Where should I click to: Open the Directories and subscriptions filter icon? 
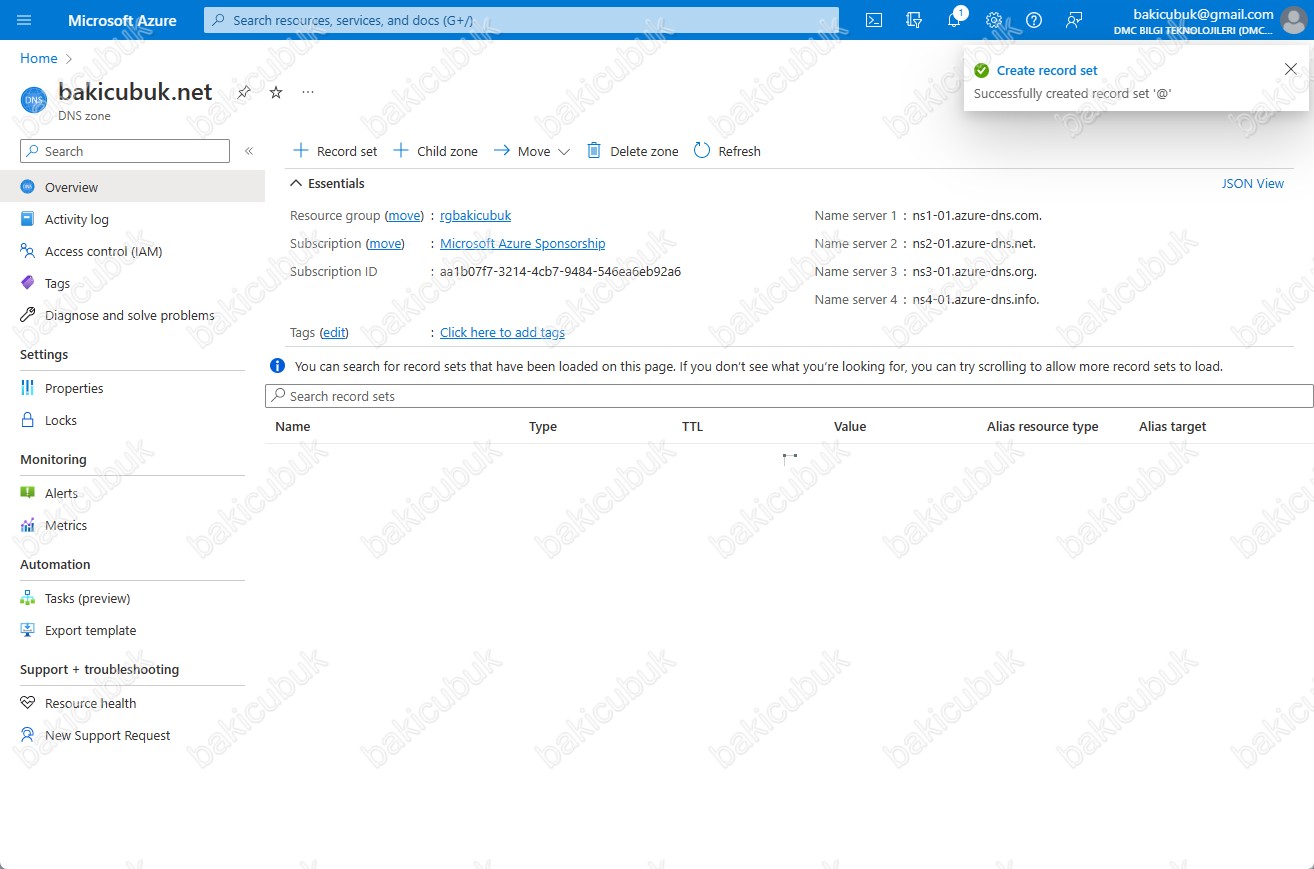point(914,20)
